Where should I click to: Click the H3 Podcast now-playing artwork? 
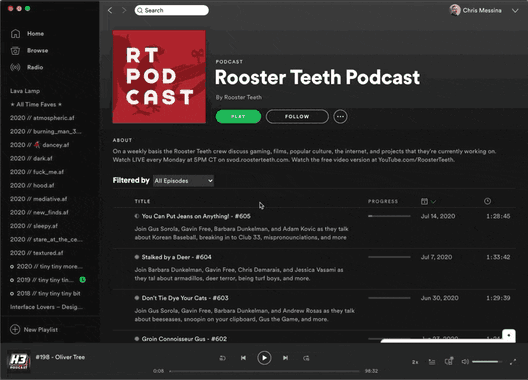[19, 361]
